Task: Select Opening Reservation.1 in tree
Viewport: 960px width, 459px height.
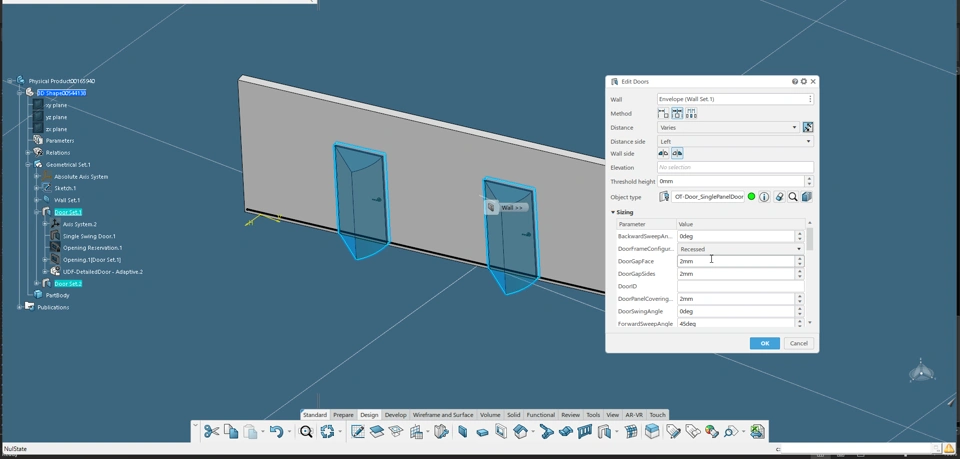Action: pyautogui.click(x=92, y=248)
